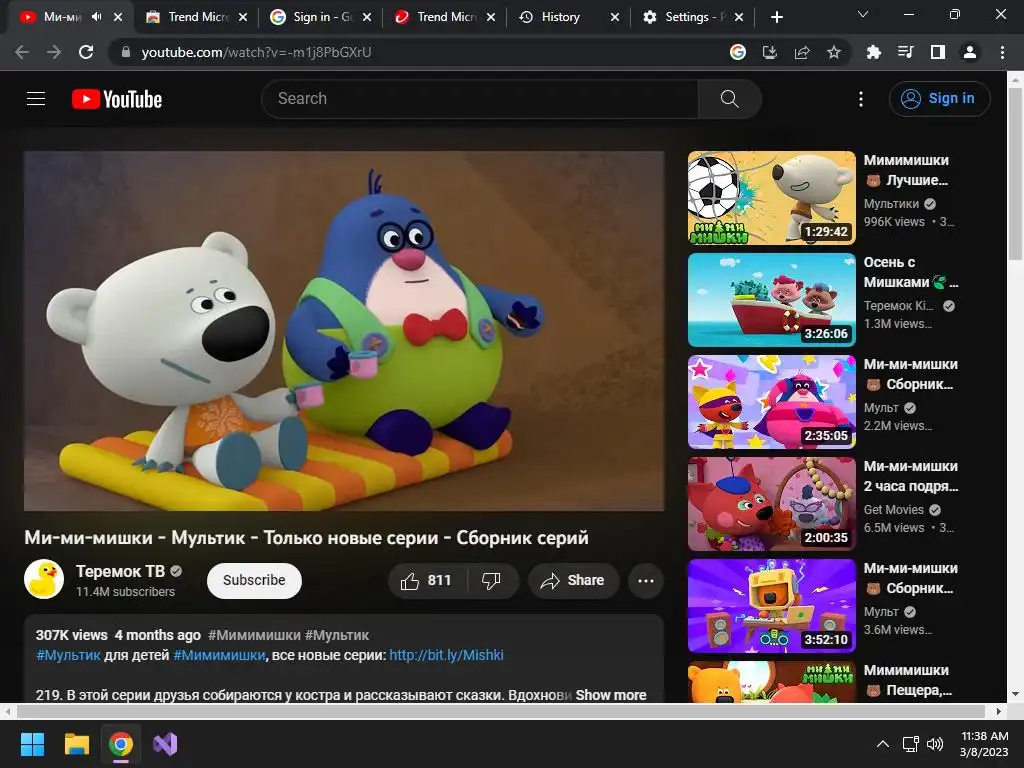The width and height of the screenshot is (1024, 768).
Task: Open the 1:29:42 soccer ball video thumbnail
Action: pyautogui.click(x=771, y=198)
